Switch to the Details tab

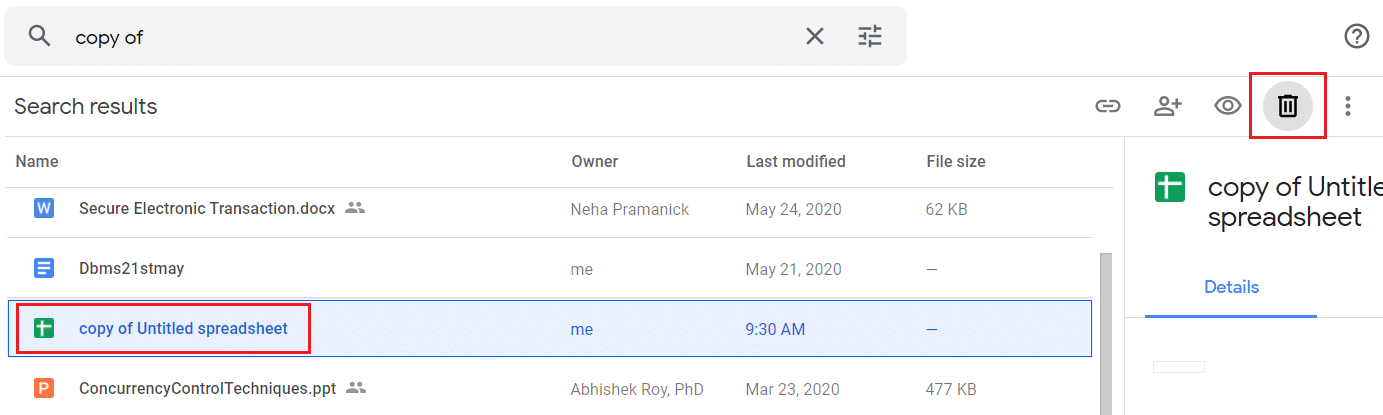tap(1231, 287)
